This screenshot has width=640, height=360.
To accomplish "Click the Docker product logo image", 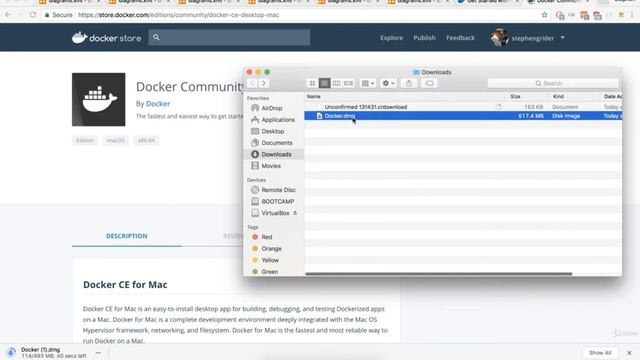I will [98, 100].
